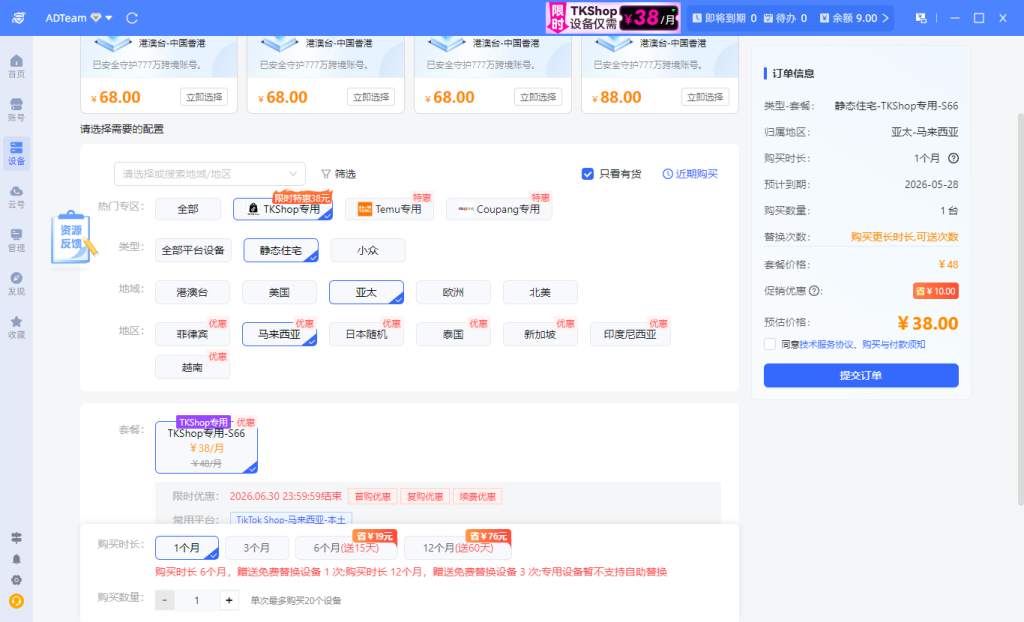
Task: Open the 首页 home icon in sidebar
Action: [16, 66]
